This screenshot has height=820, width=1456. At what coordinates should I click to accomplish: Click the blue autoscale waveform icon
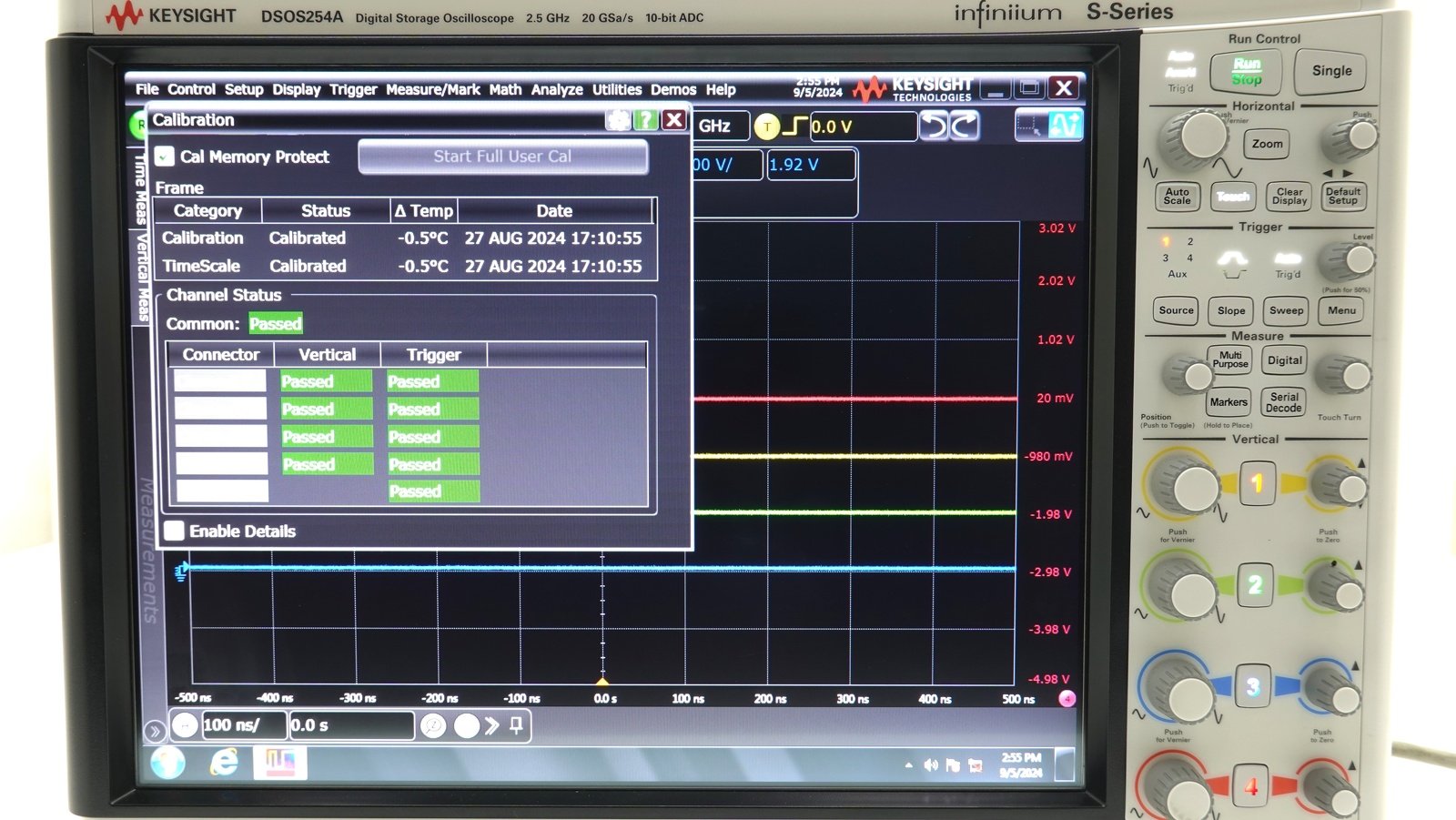click(x=1065, y=126)
